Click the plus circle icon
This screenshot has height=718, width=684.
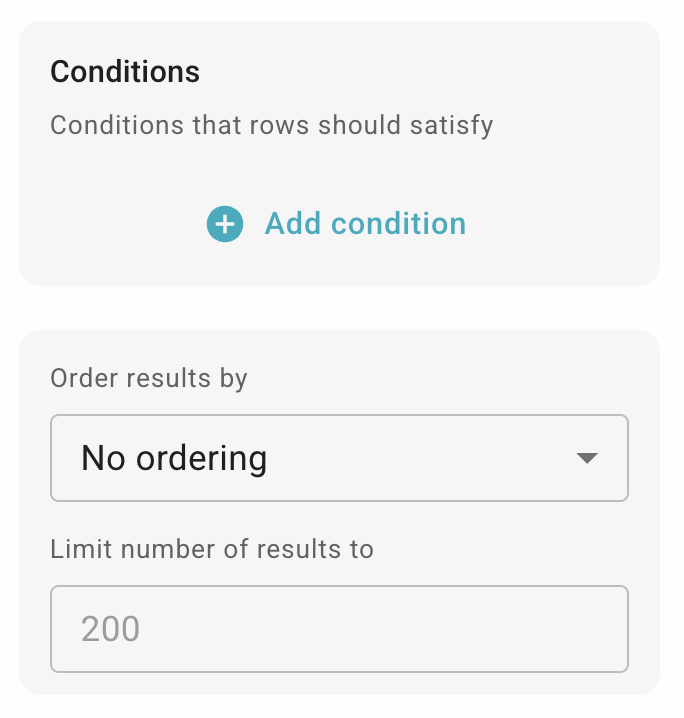(x=225, y=224)
